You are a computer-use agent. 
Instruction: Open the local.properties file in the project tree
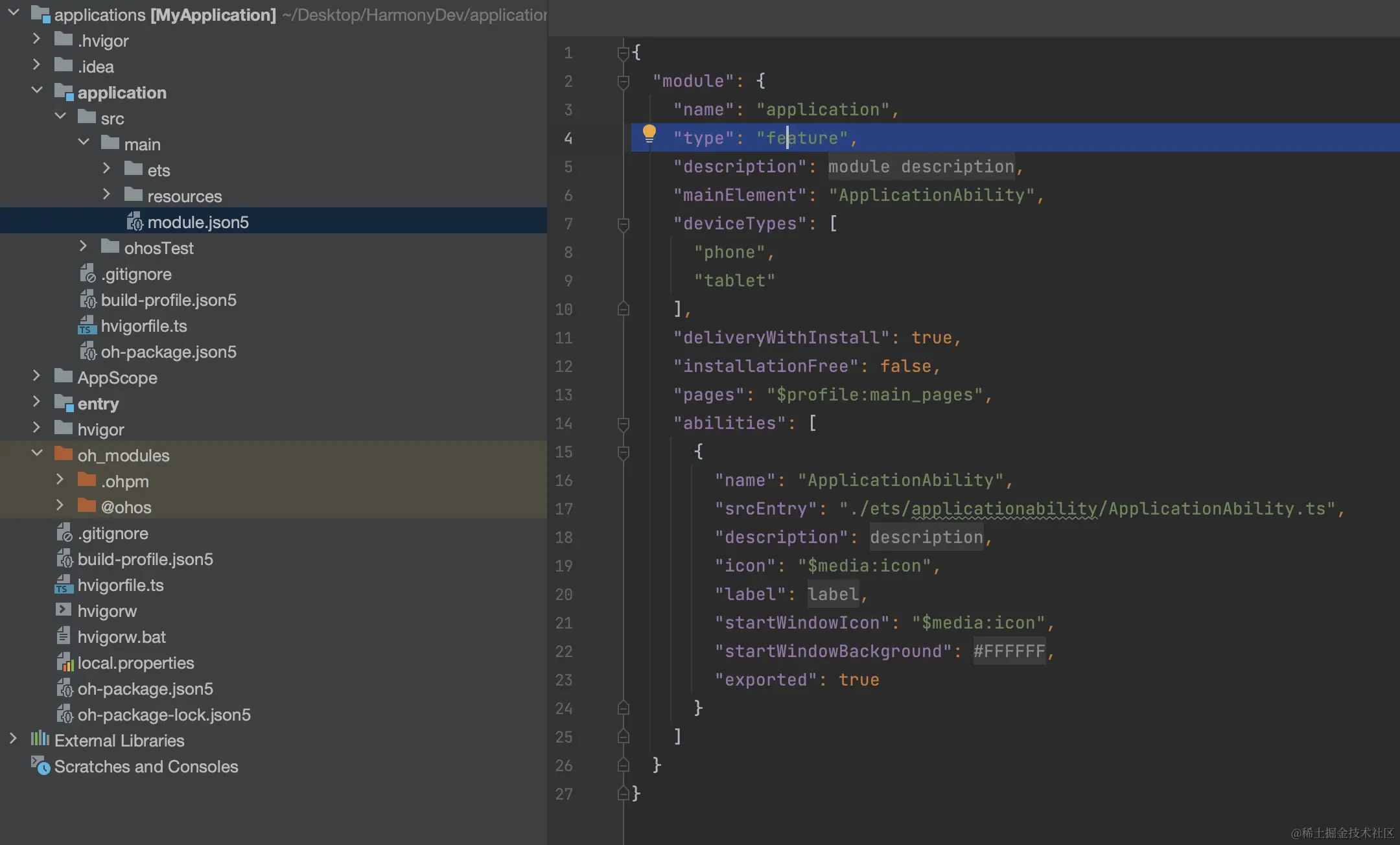pyautogui.click(x=135, y=663)
